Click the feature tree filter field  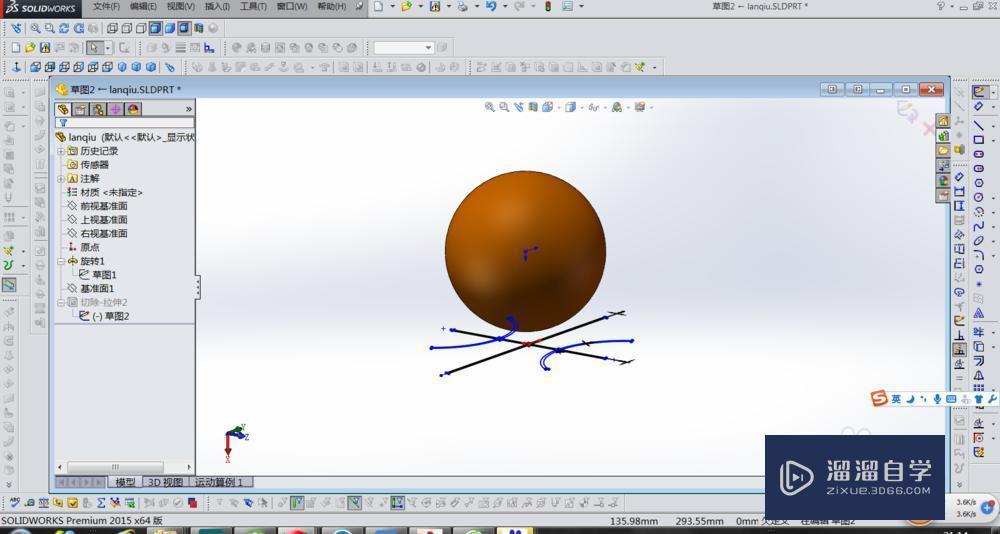click(125, 122)
